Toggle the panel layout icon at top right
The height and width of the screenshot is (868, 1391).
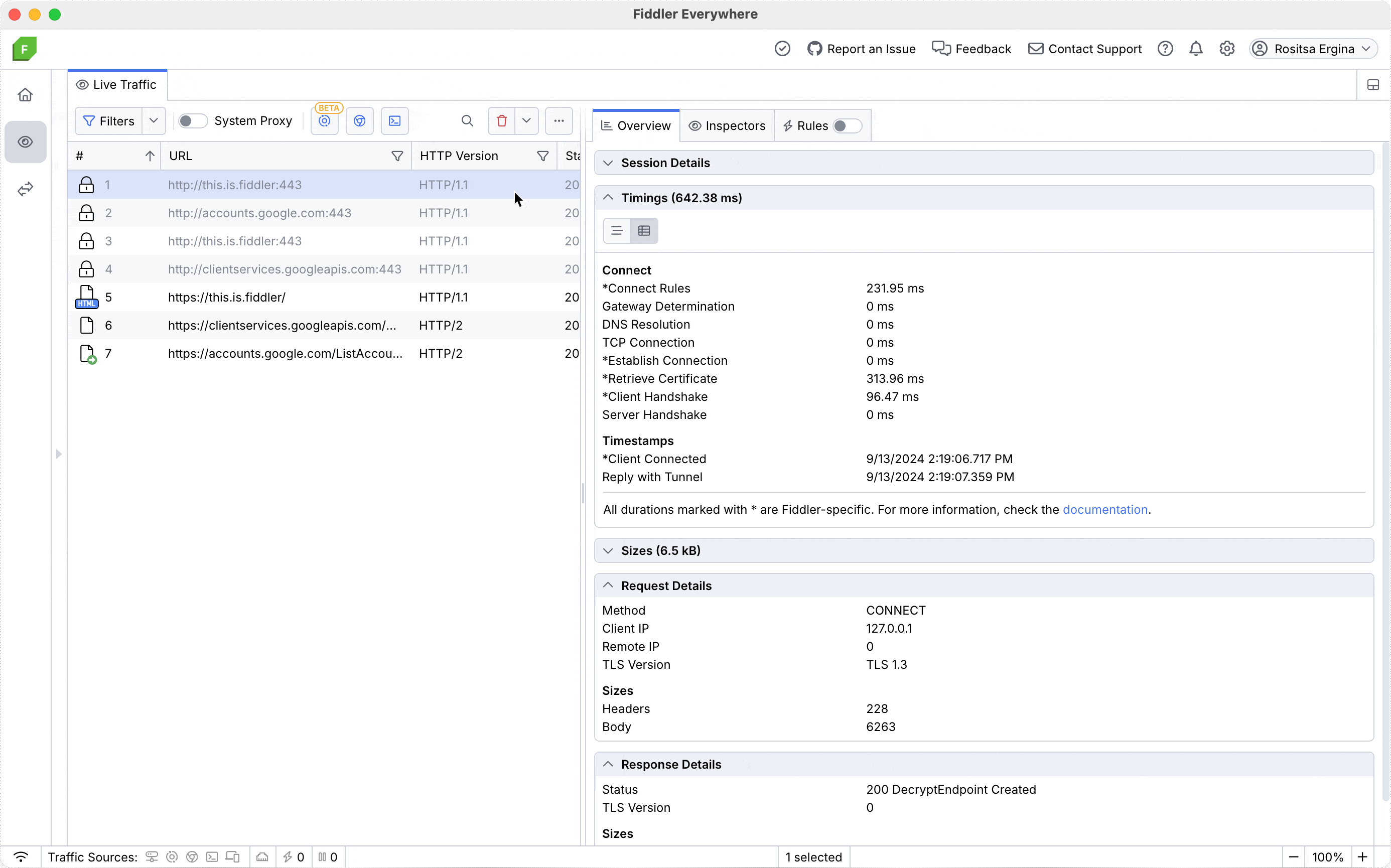tap(1373, 85)
